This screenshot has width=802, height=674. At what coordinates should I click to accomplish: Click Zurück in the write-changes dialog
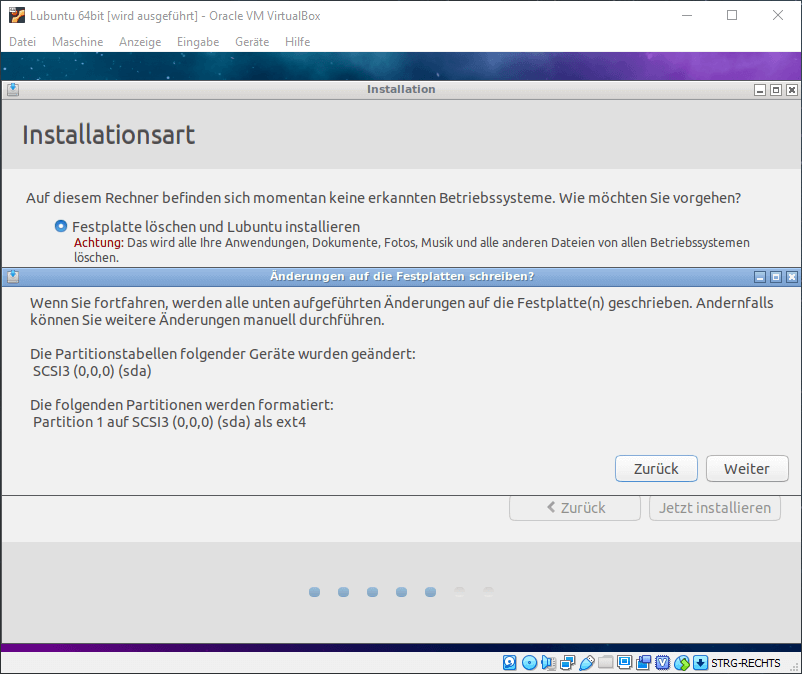coord(656,468)
